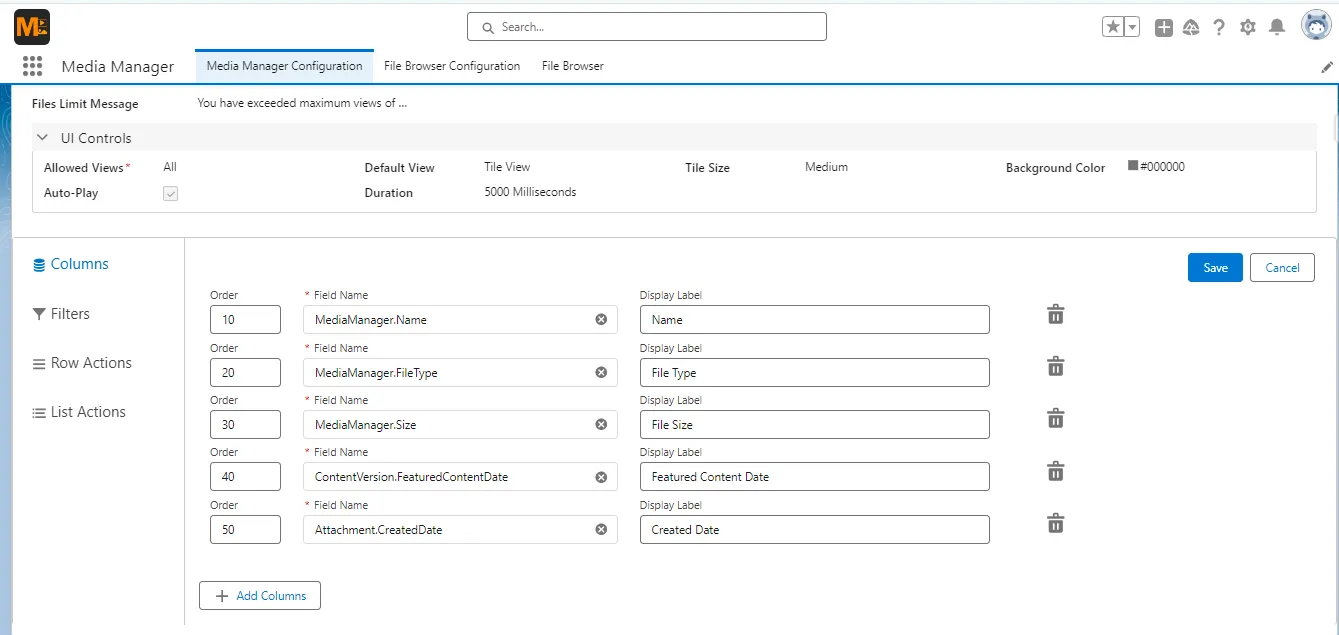Viewport: 1339px width, 635px height.
Task: Click the Order field containing 10
Action: click(x=245, y=320)
